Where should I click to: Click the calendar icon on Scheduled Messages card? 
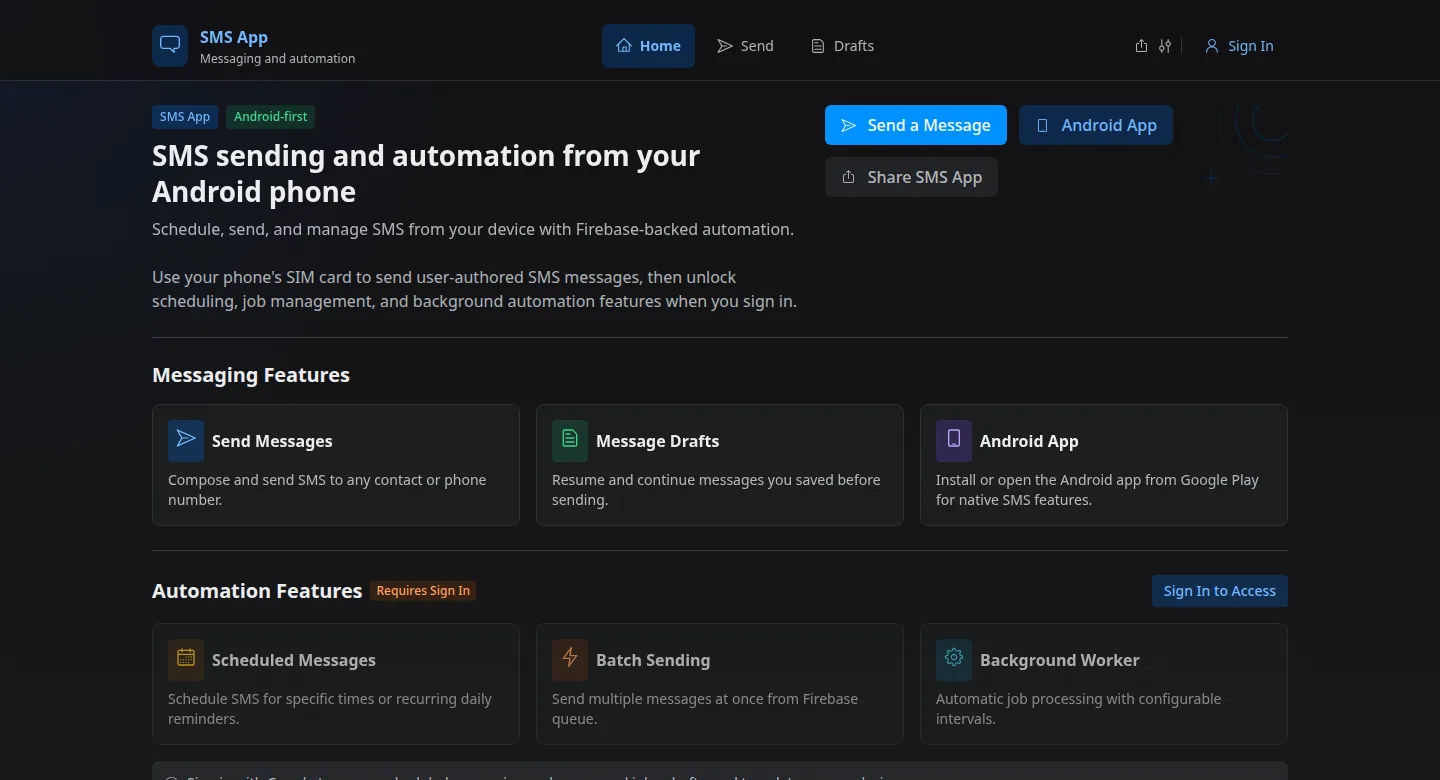pyautogui.click(x=186, y=659)
